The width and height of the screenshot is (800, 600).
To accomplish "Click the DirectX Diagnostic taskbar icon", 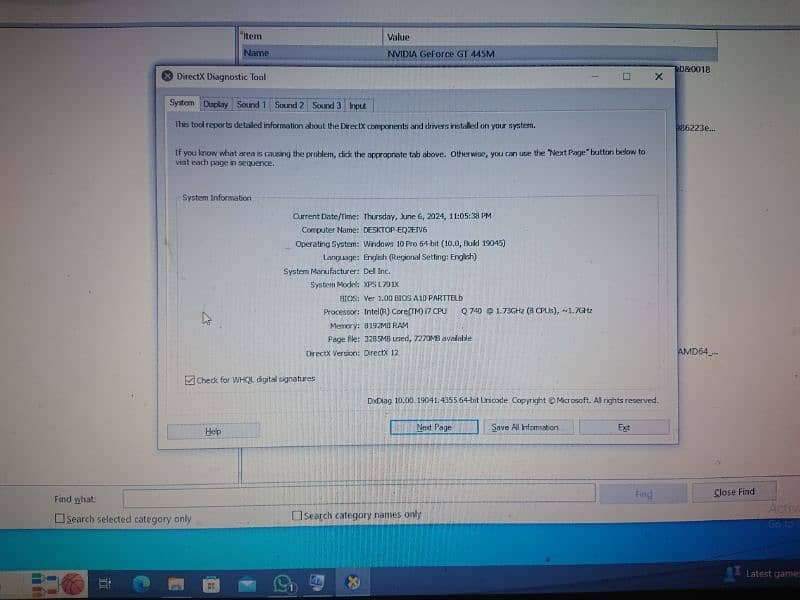I will (352, 583).
